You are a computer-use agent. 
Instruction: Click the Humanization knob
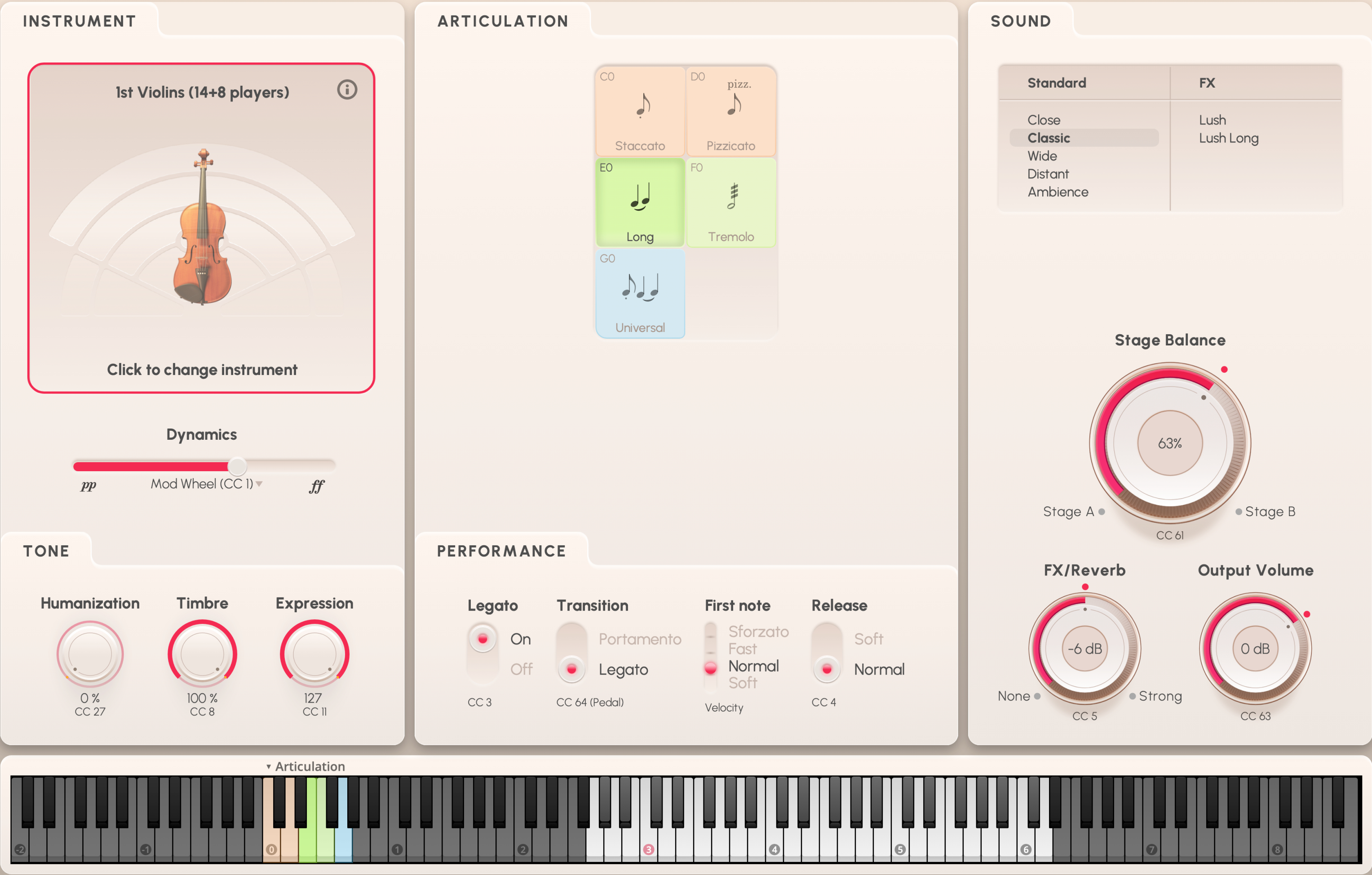point(90,654)
